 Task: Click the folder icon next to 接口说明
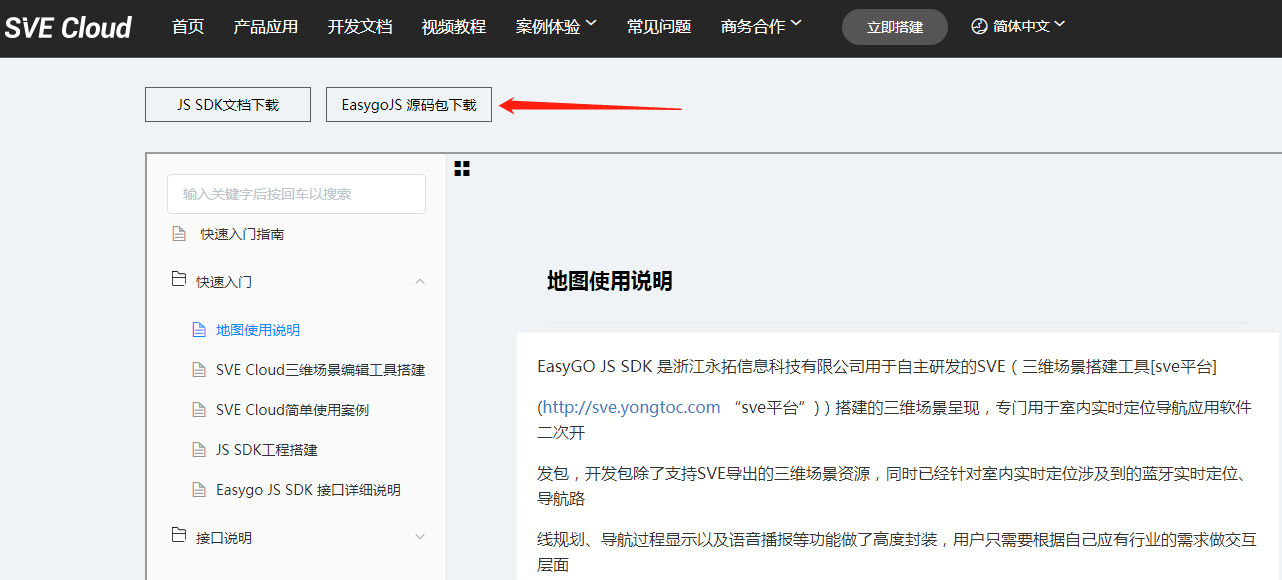click(x=176, y=537)
